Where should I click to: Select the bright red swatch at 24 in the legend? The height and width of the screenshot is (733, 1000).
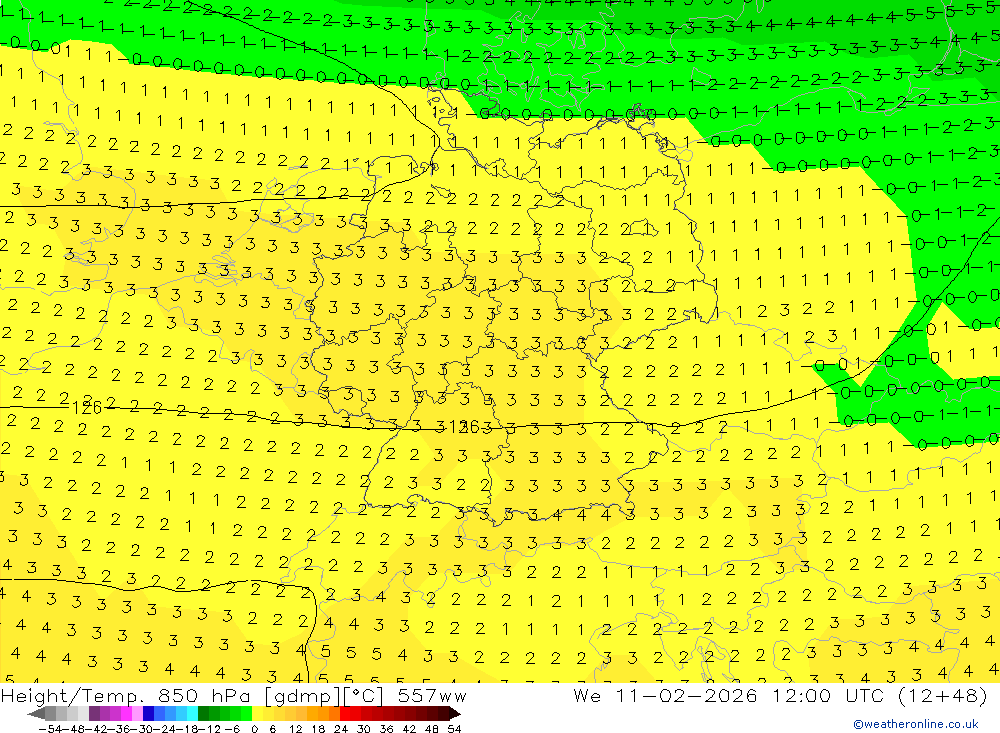tap(345, 714)
